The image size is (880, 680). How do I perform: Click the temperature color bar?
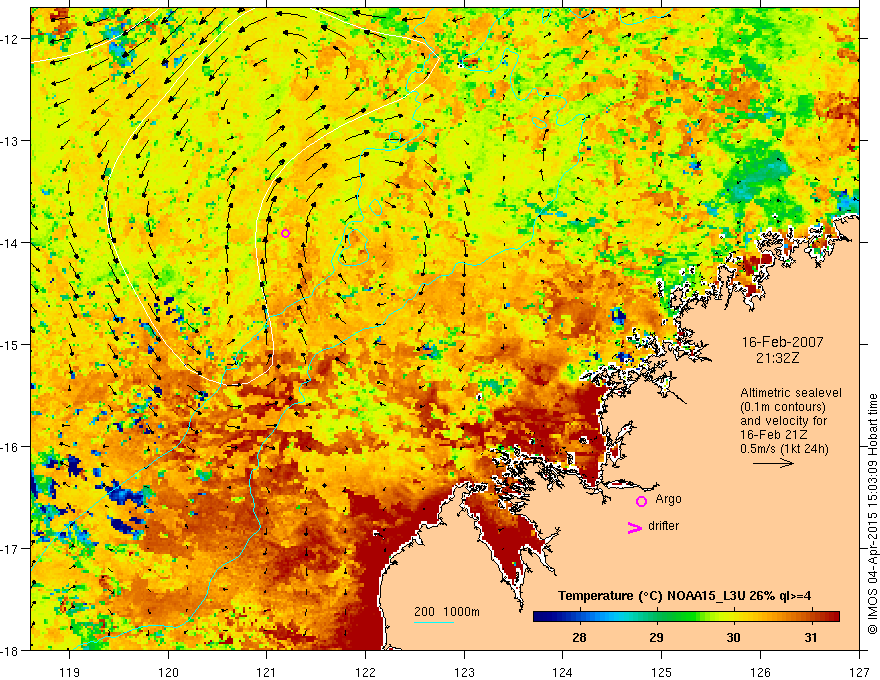tap(686, 617)
